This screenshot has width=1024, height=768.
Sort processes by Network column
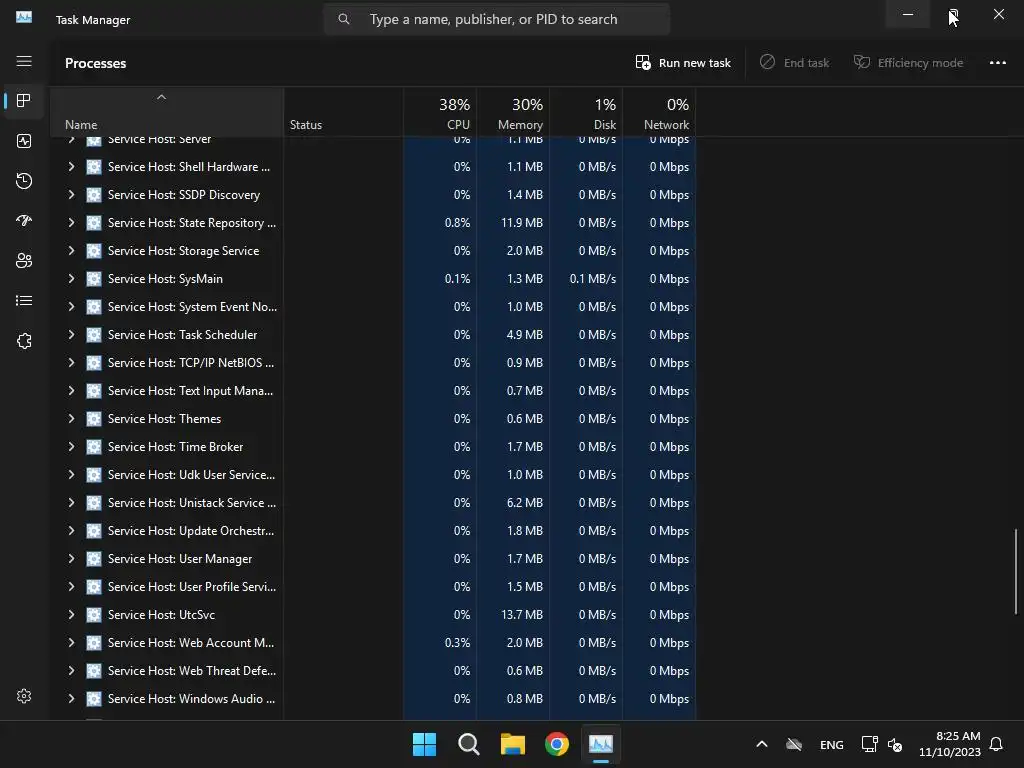[x=660, y=112]
